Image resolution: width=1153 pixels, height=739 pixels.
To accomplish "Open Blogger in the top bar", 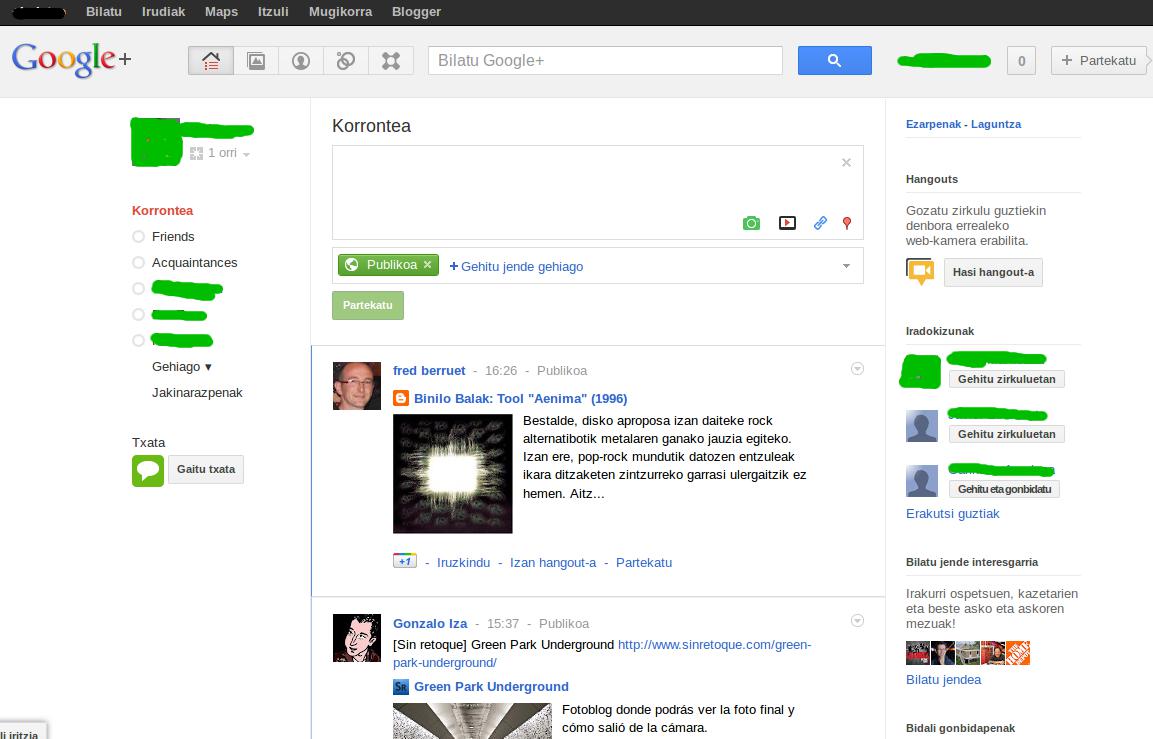I will 417,12.
